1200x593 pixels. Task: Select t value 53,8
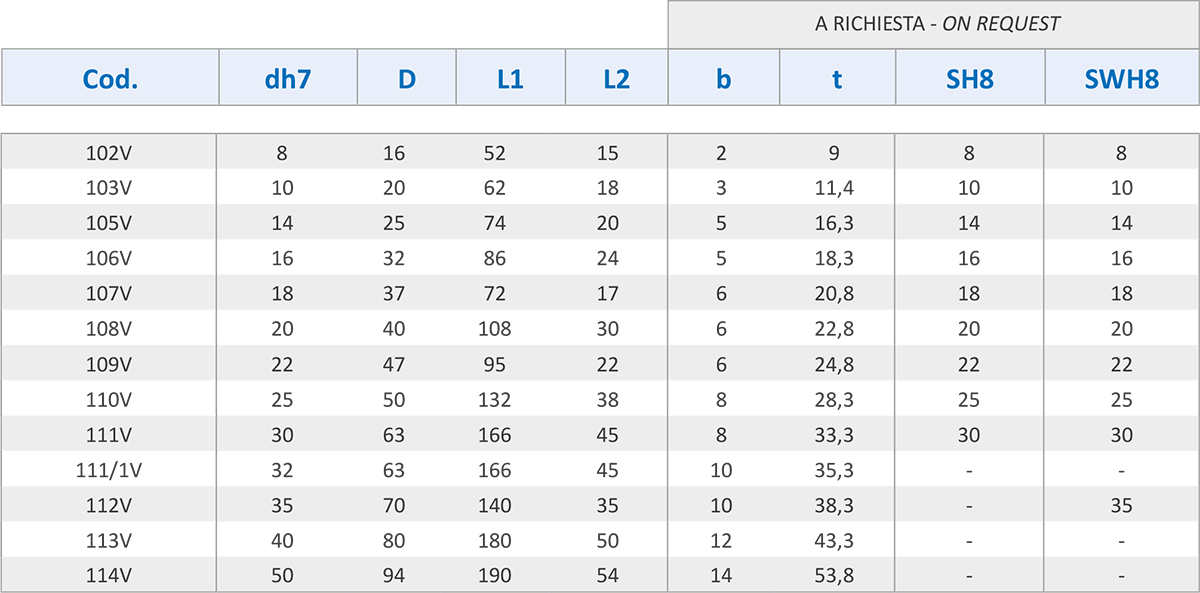833,576
